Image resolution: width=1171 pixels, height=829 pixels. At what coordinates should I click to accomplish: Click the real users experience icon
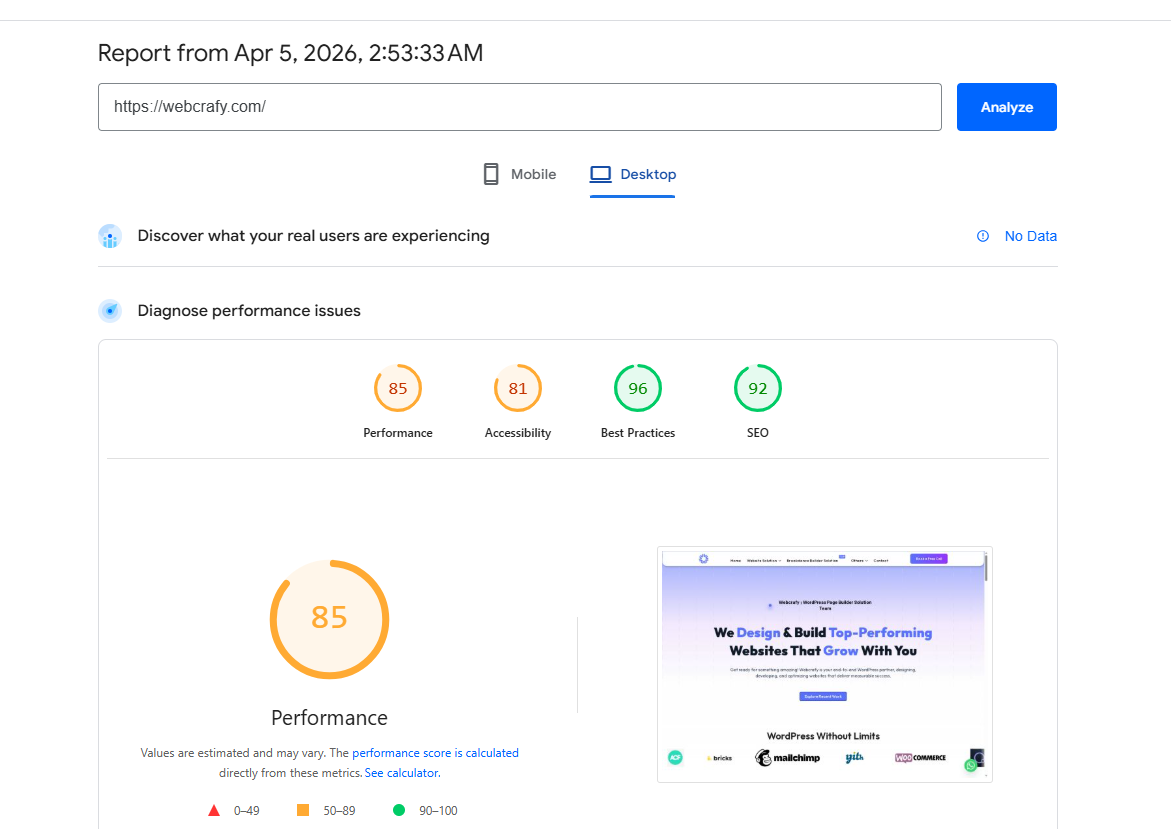coord(110,237)
